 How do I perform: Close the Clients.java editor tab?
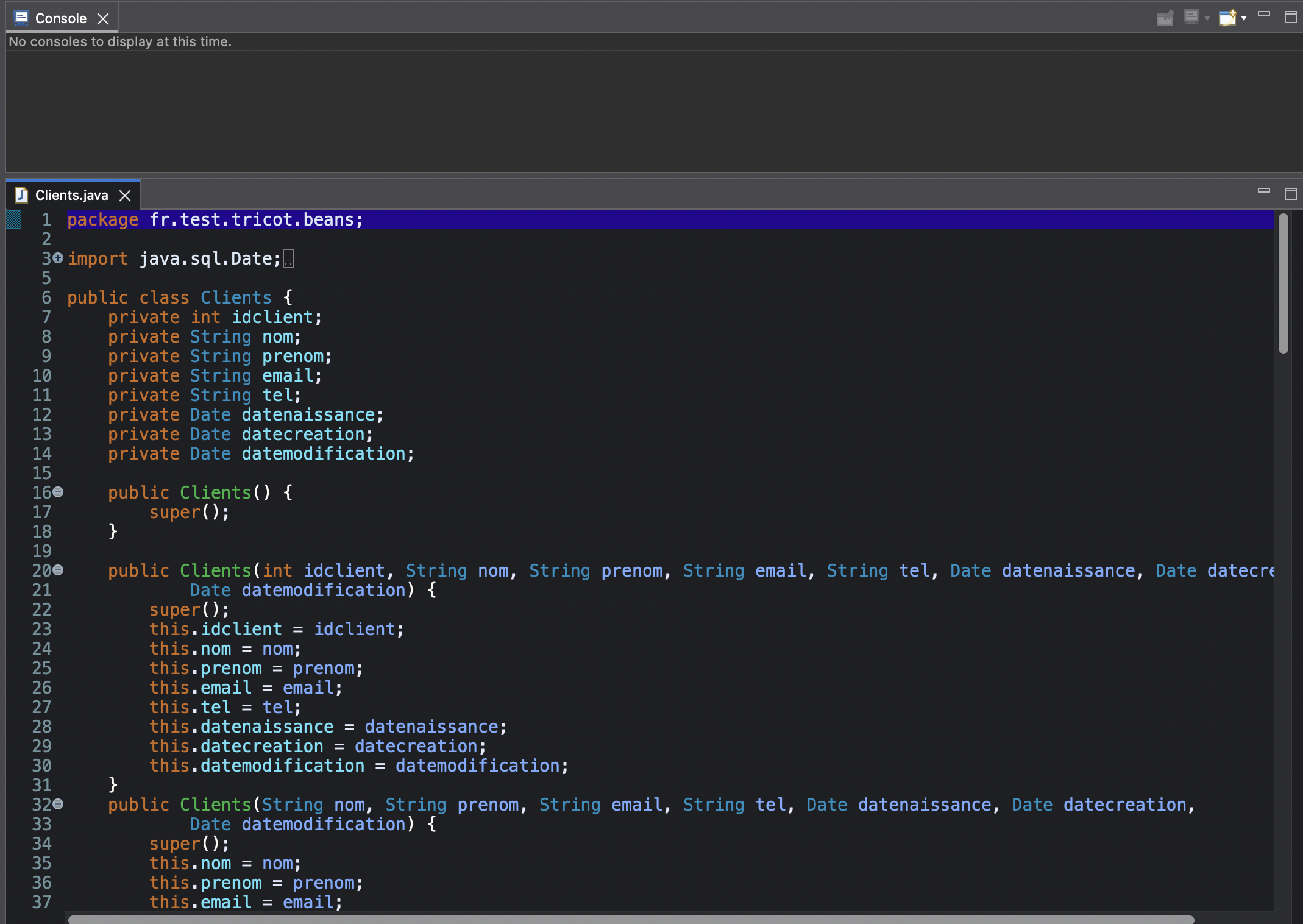(x=125, y=196)
